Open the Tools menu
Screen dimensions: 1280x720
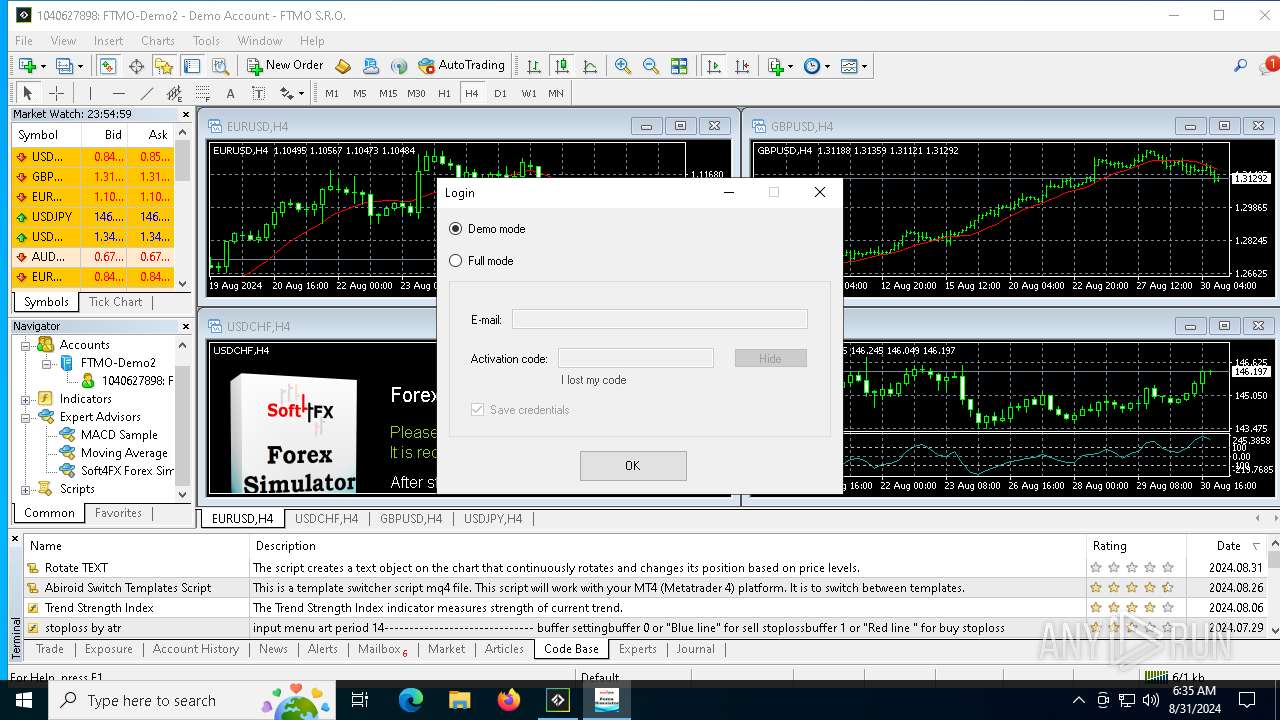point(206,41)
